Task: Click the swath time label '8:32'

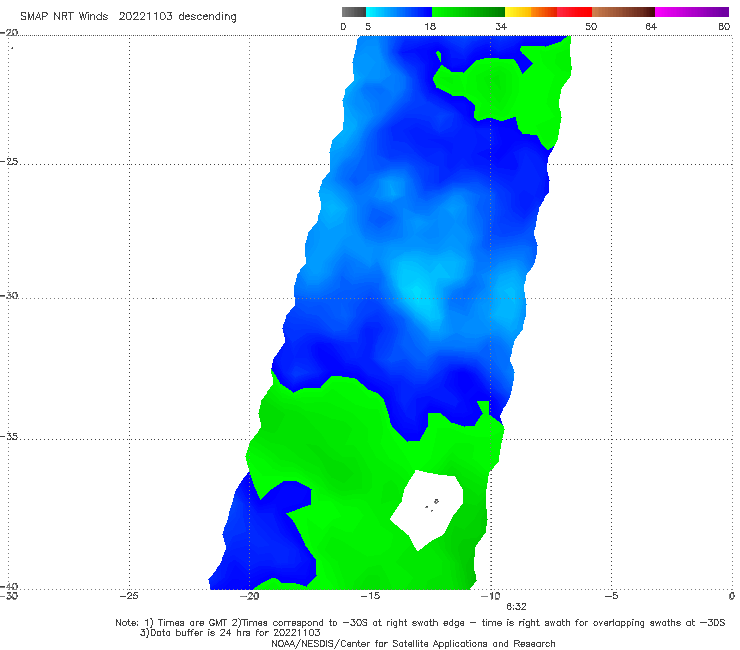Action: pyautogui.click(x=516, y=607)
